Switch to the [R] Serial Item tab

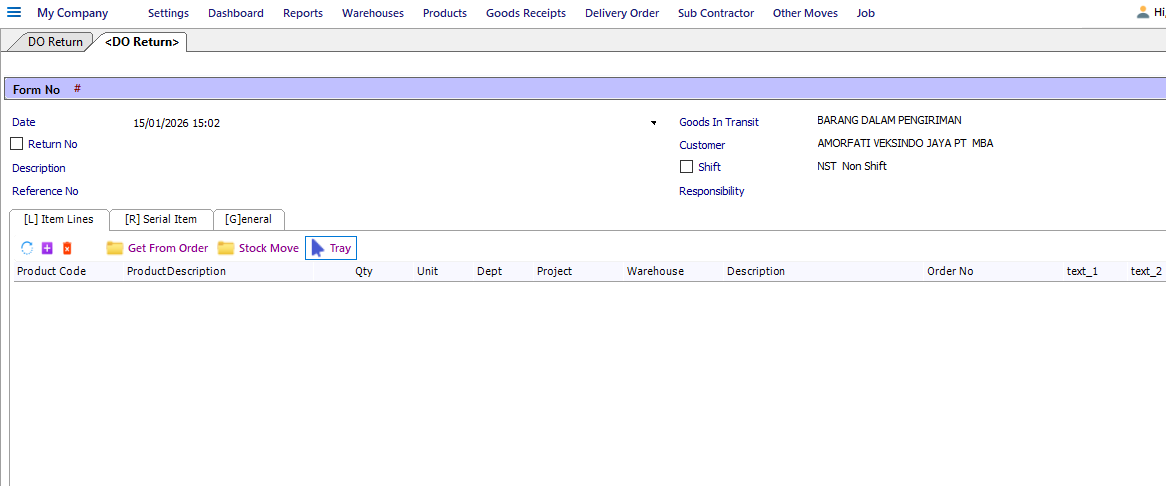point(161,219)
